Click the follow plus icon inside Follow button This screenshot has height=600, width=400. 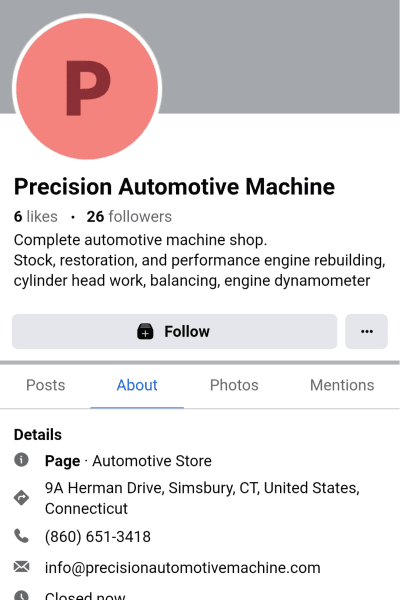145,331
